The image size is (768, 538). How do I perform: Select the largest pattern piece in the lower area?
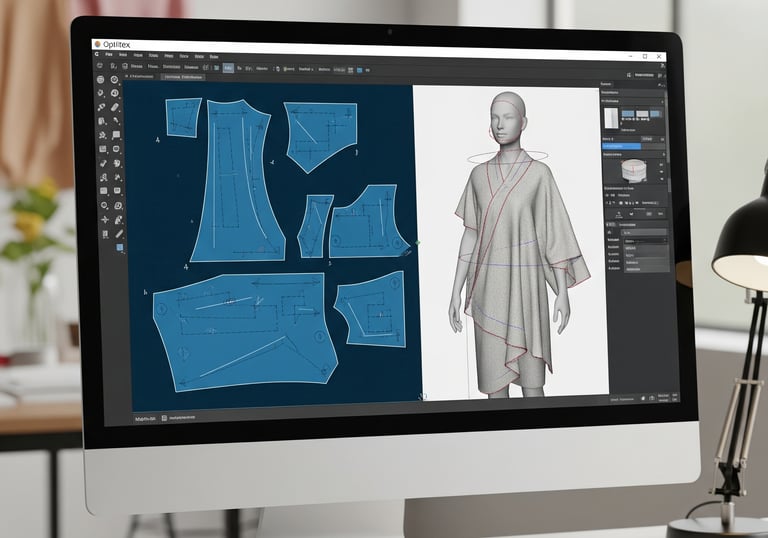pyautogui.click(x=245, y=332)
